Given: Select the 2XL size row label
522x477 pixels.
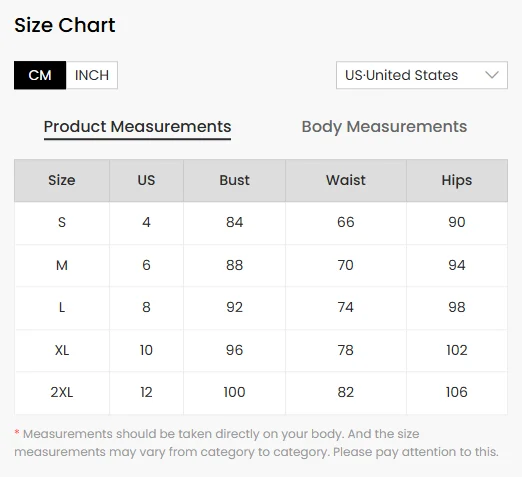Looking at the screenshot, I should tap(62, 392).
